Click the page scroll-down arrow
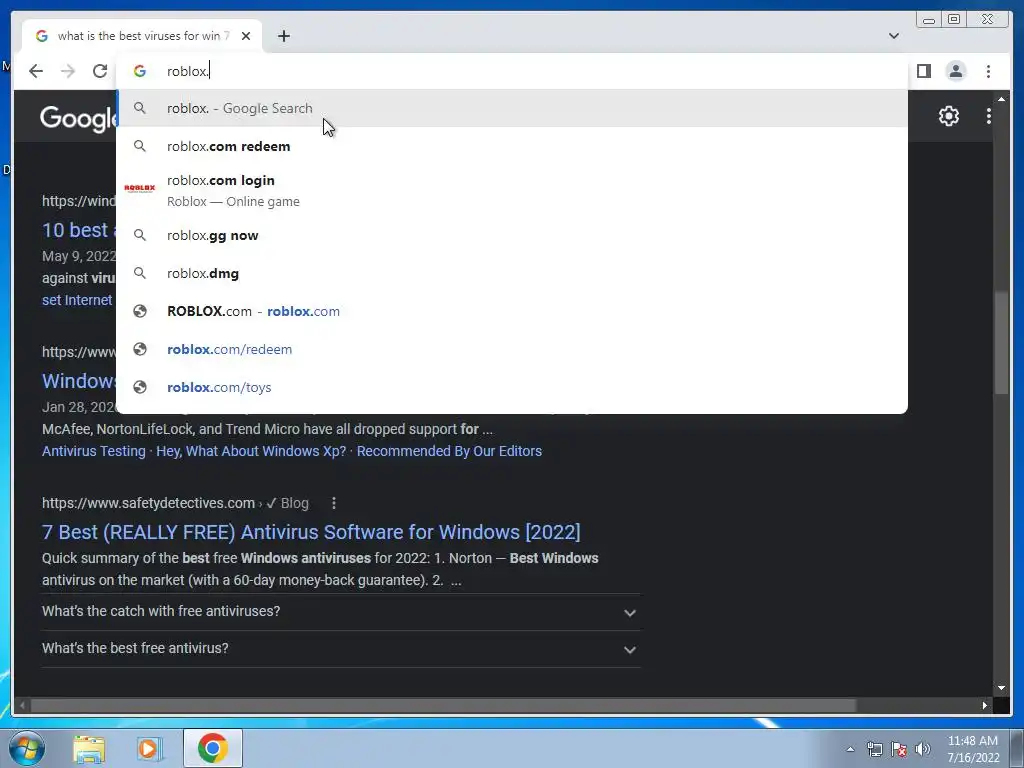Viewport: 1024px width, 768px height. click(x=1001, y=688)
